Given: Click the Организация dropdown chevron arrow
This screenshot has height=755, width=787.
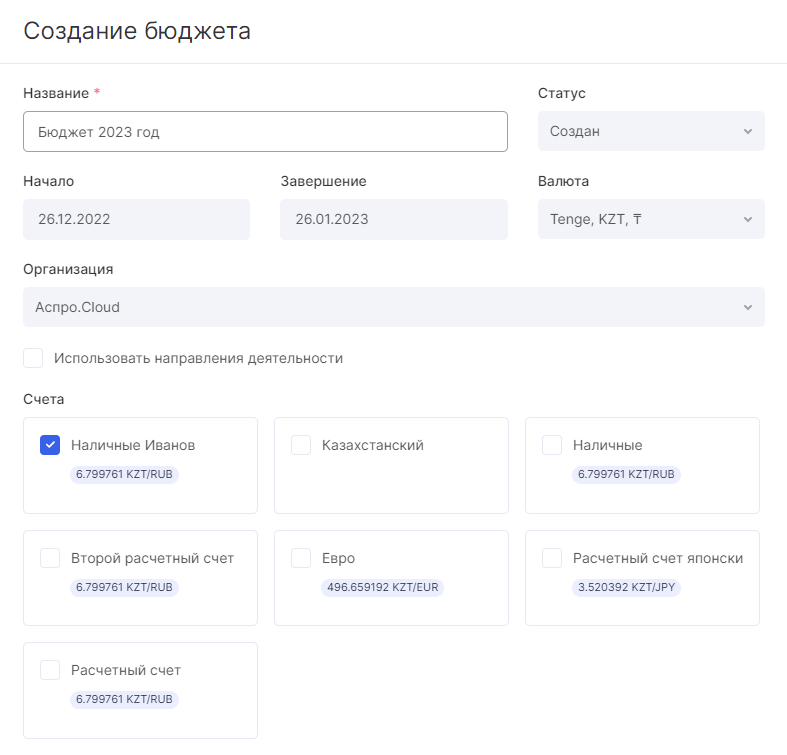Looking at the screenshot, I should [x=748, y=307].
